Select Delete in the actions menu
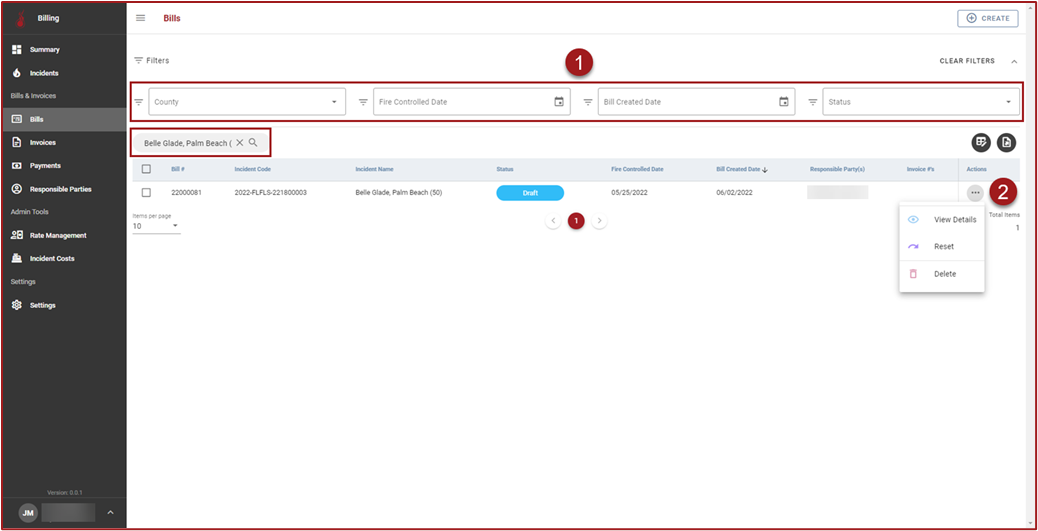 tap(944, 274)
